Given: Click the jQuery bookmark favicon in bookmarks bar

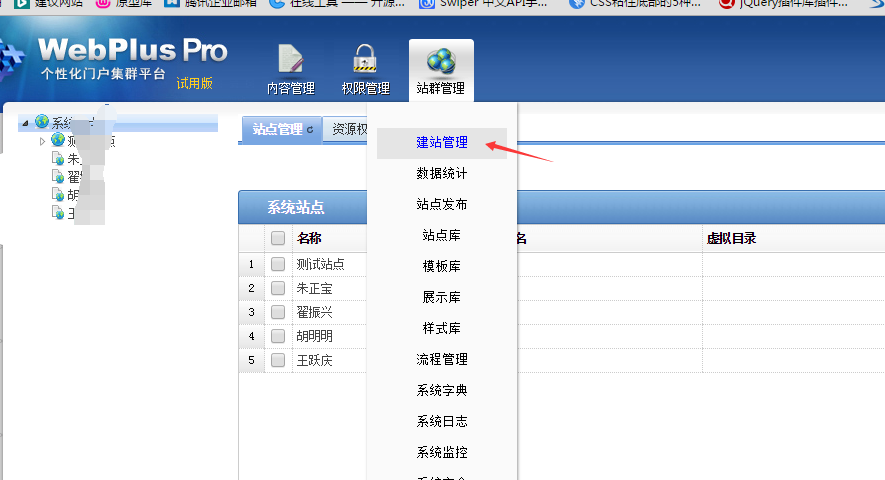Looking at the screenshot, I should coord(726,3).
